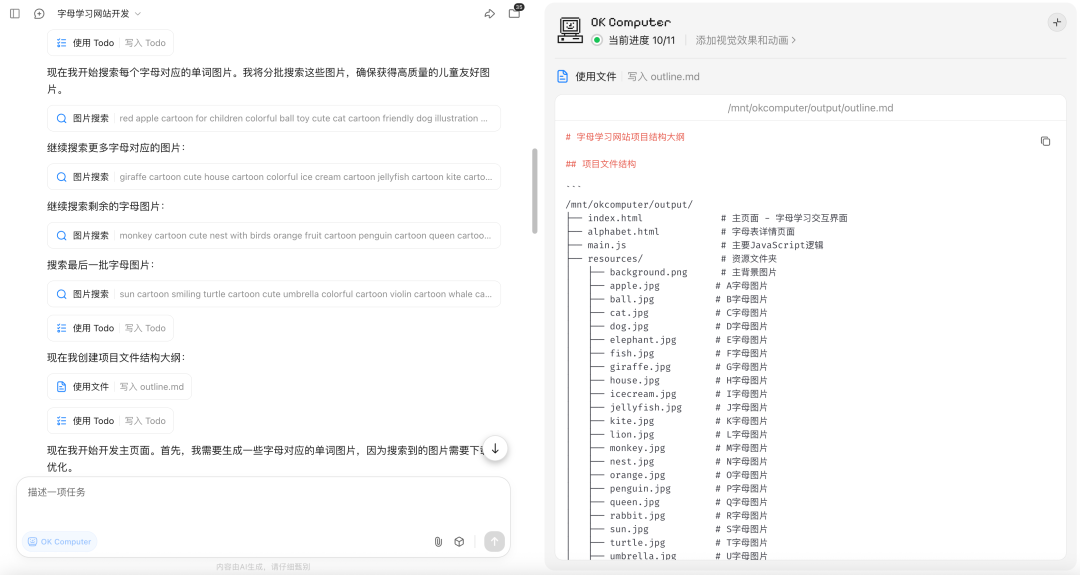Open image search chip for red apple cartoon

pyautogui.click(x=273, y=118)
